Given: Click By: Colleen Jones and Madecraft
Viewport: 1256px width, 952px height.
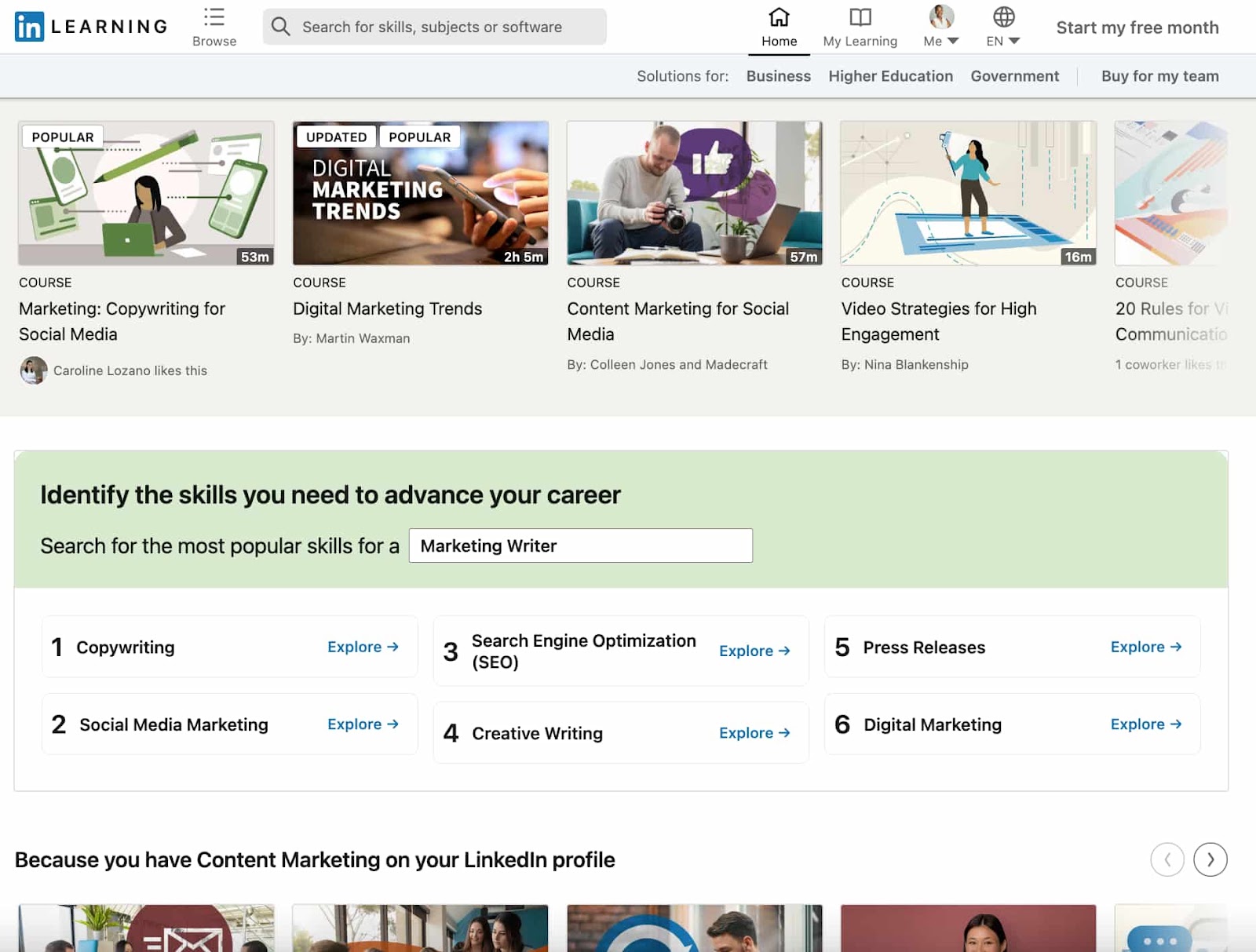Looking at the screenshot, I should point(667,364).
